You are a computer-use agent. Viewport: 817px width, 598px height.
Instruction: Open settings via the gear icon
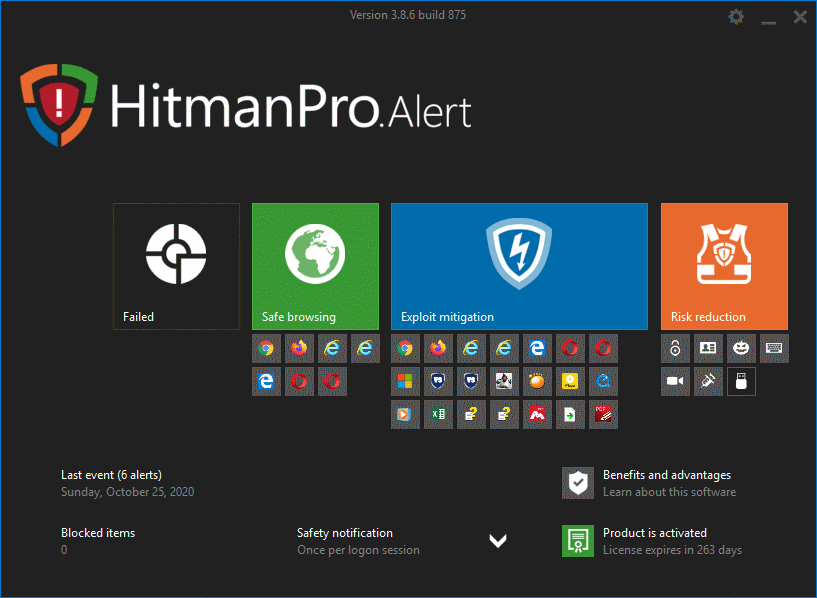[736, 17]
